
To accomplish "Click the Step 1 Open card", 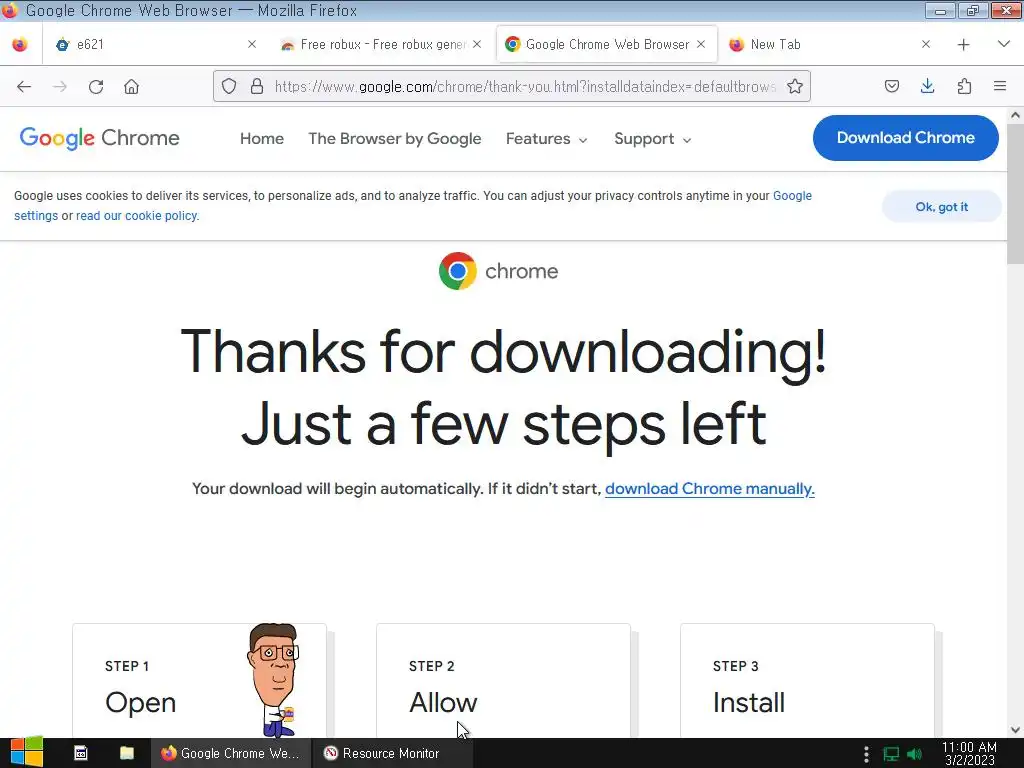I will pos(199,680).
